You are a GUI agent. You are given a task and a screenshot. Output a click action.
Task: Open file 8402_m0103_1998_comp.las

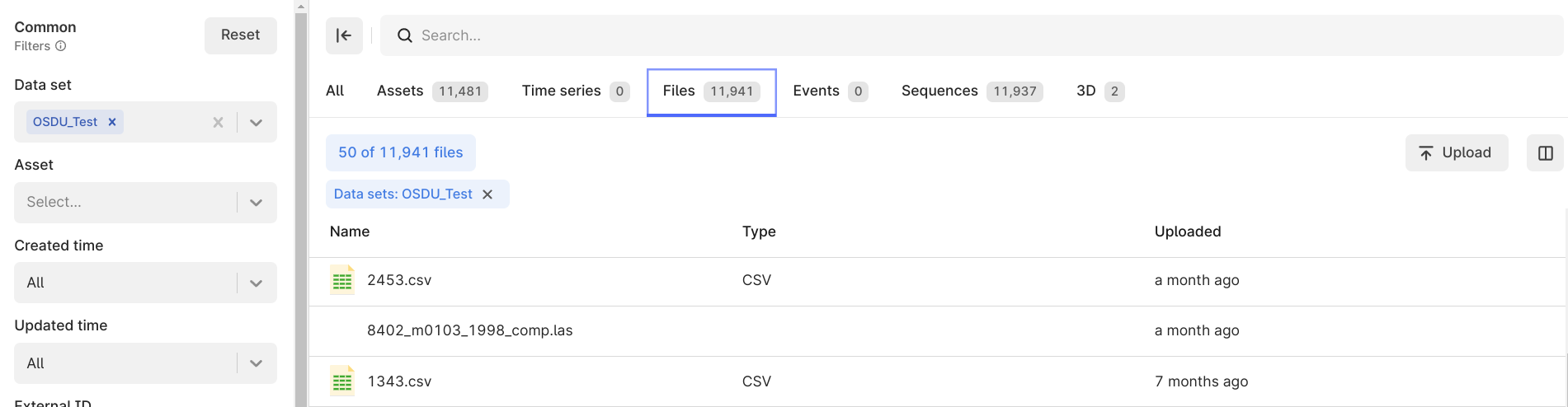[470, 330]
